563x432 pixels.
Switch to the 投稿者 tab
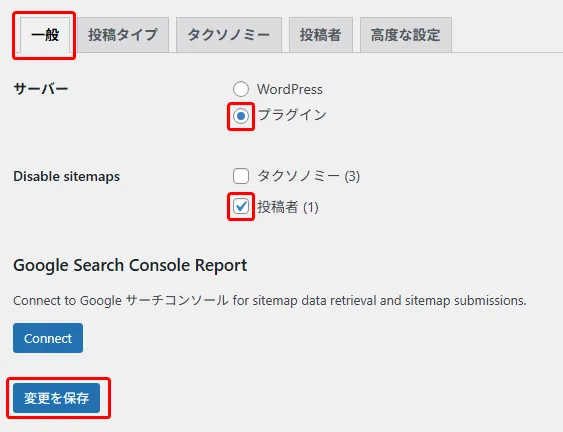[321, 35]
